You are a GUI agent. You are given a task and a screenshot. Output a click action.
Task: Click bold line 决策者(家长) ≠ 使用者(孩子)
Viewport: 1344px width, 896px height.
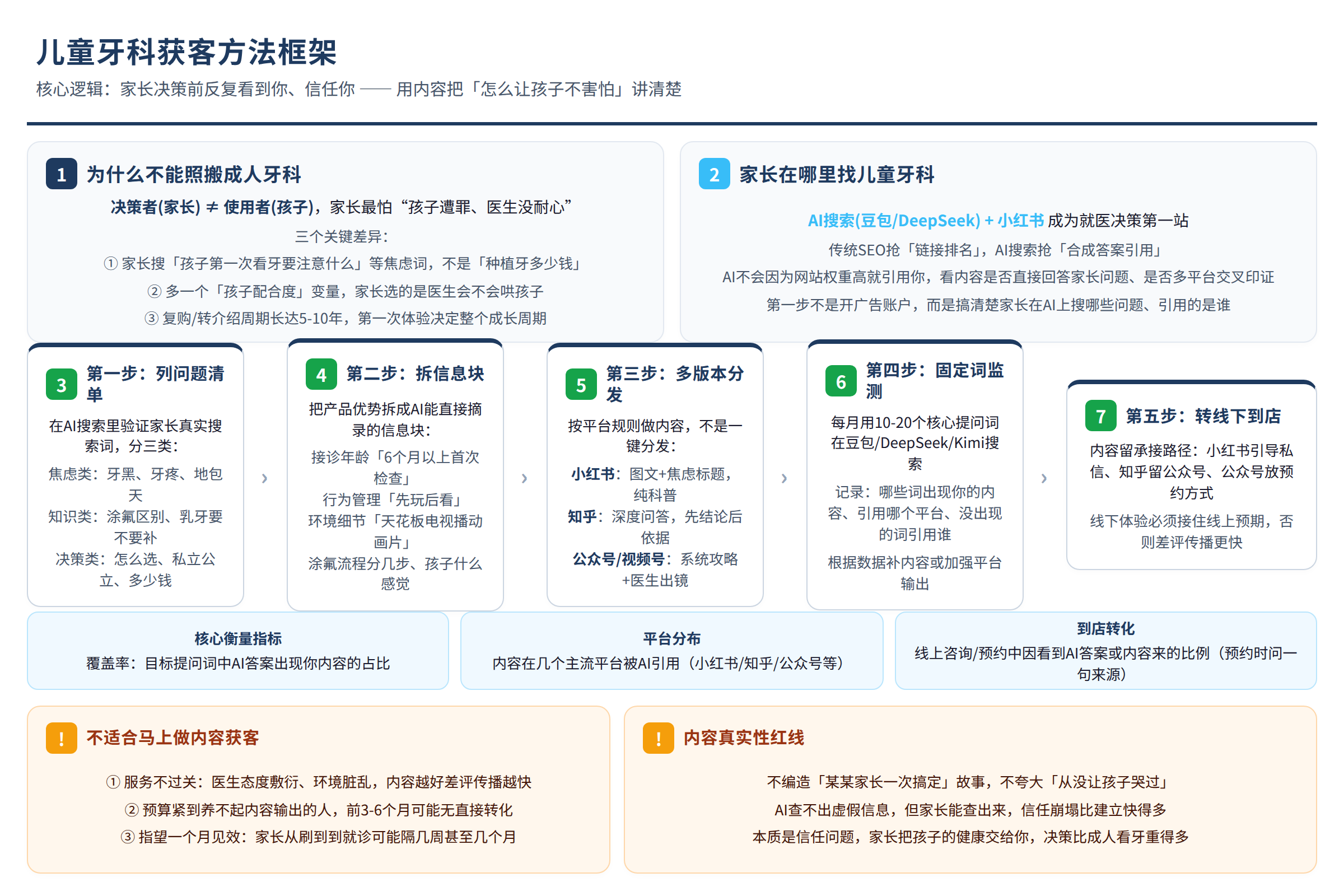[x=213, y=207]
